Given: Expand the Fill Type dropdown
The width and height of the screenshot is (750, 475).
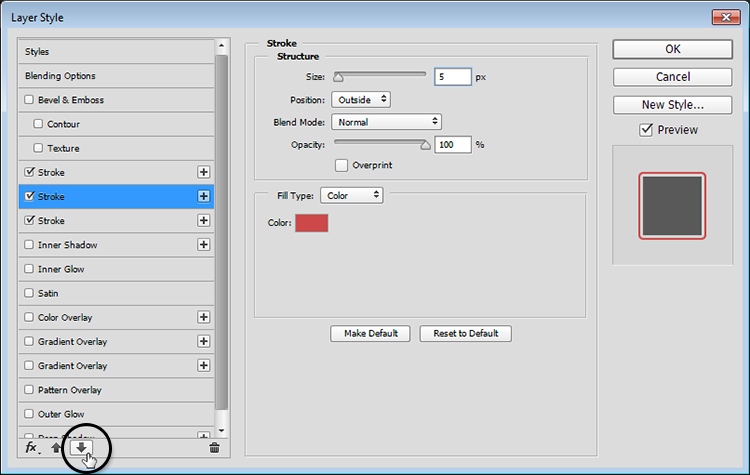Looking at the screenshot, I should (351, 196).
